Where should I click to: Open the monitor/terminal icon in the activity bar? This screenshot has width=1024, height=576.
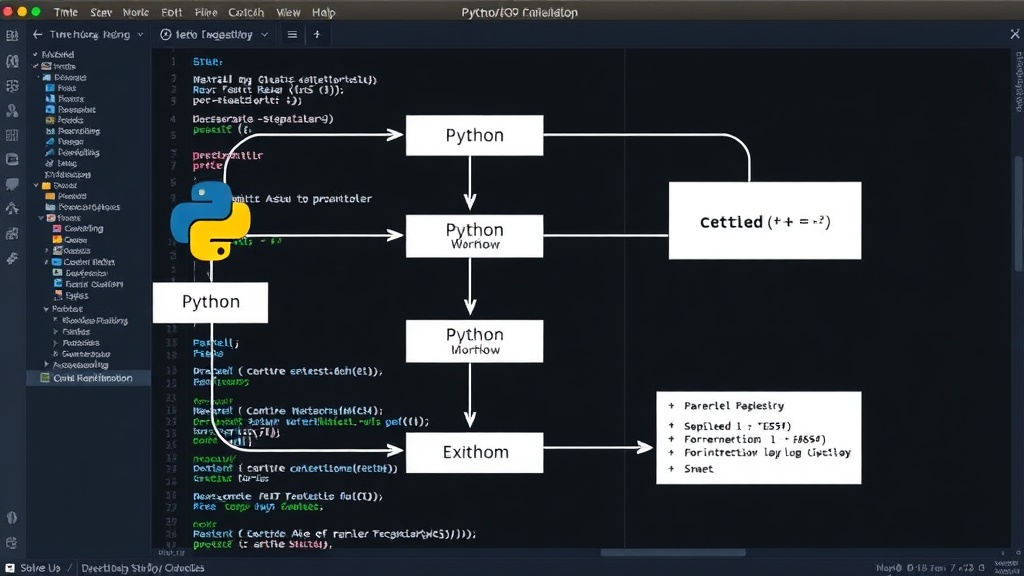(12, 159)
